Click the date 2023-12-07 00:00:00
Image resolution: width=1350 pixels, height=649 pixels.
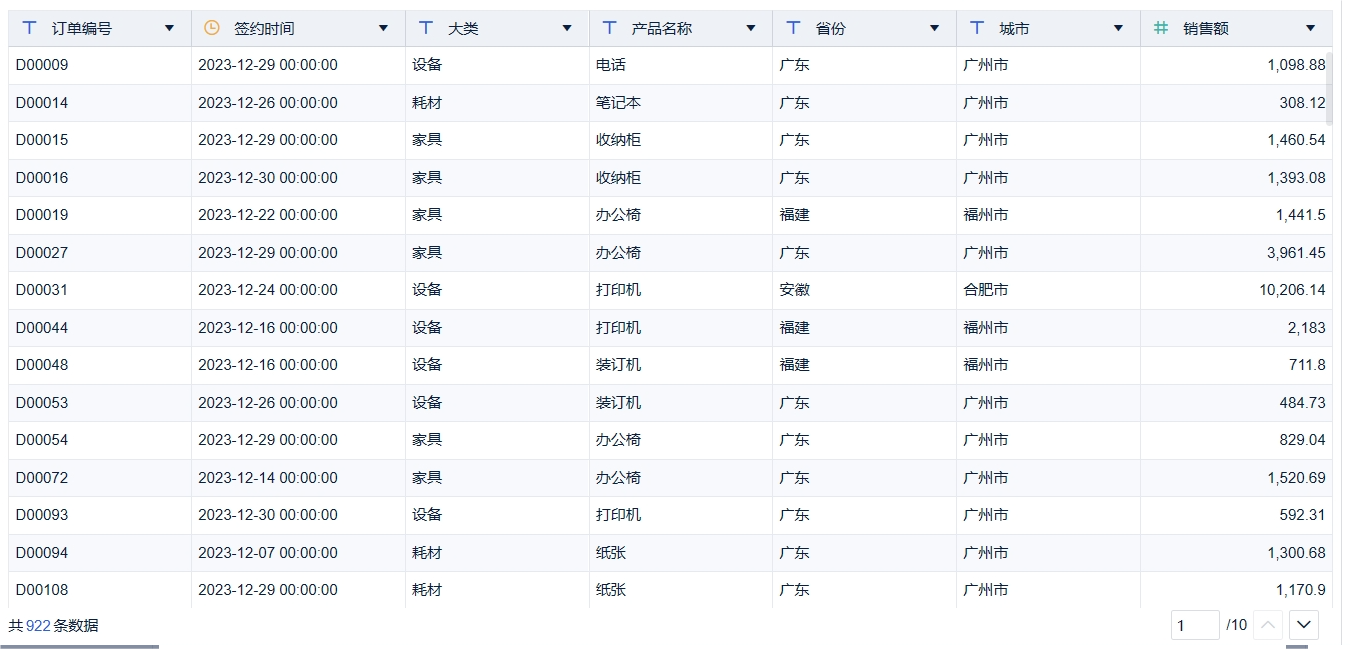[268, 553]
